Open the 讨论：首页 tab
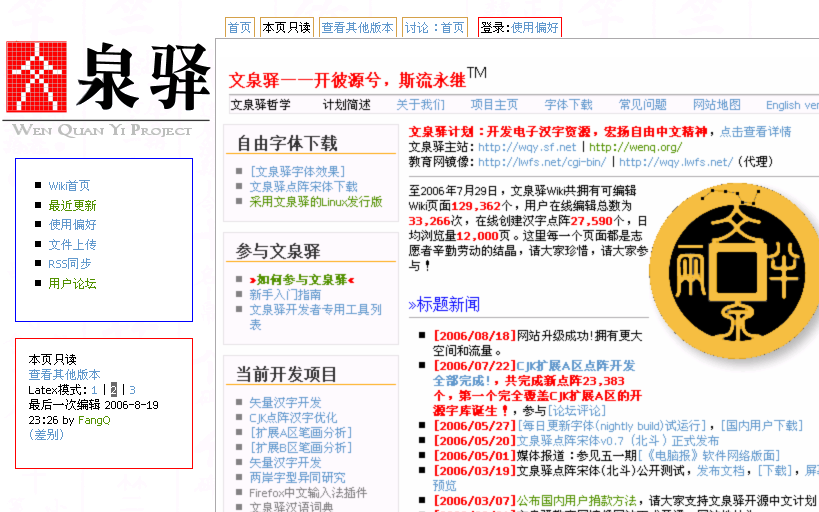Screen dimensions: 819x512 (x=435, y=28)
